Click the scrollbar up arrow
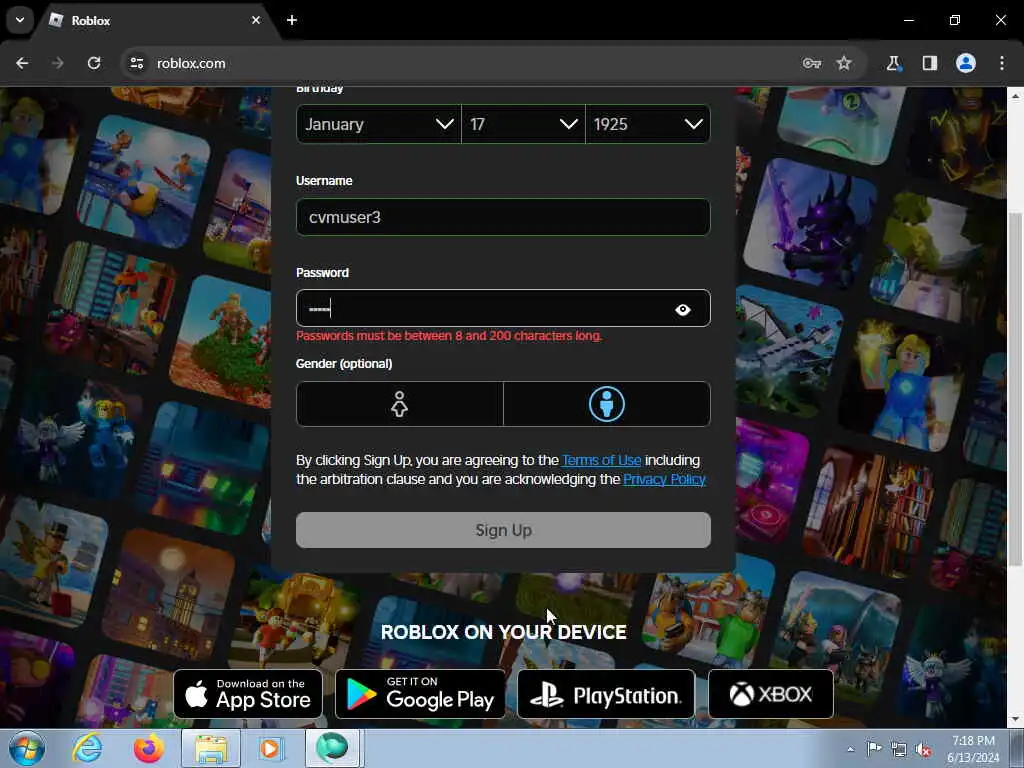The image size is (1024, 768). point(1015,95)
